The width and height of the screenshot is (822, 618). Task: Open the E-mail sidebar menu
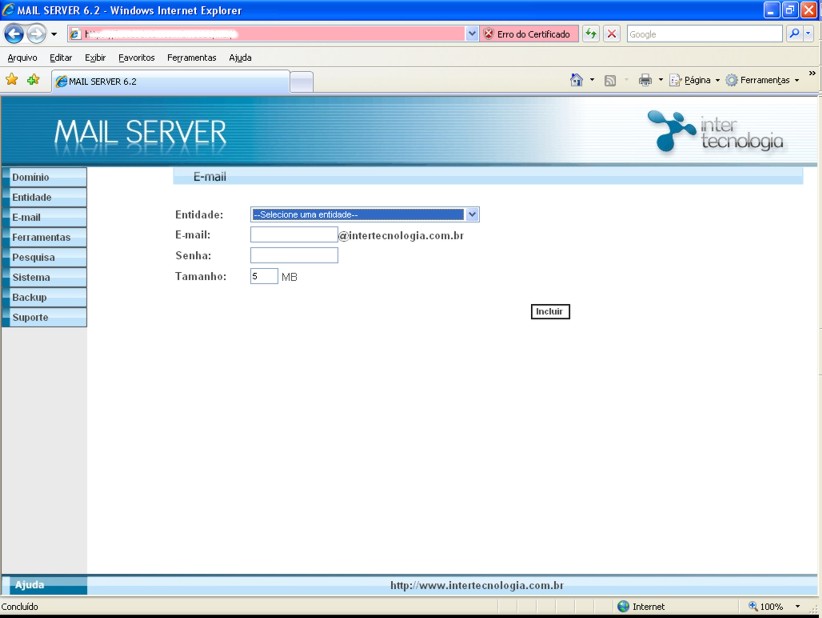click(x=45, y=217)
